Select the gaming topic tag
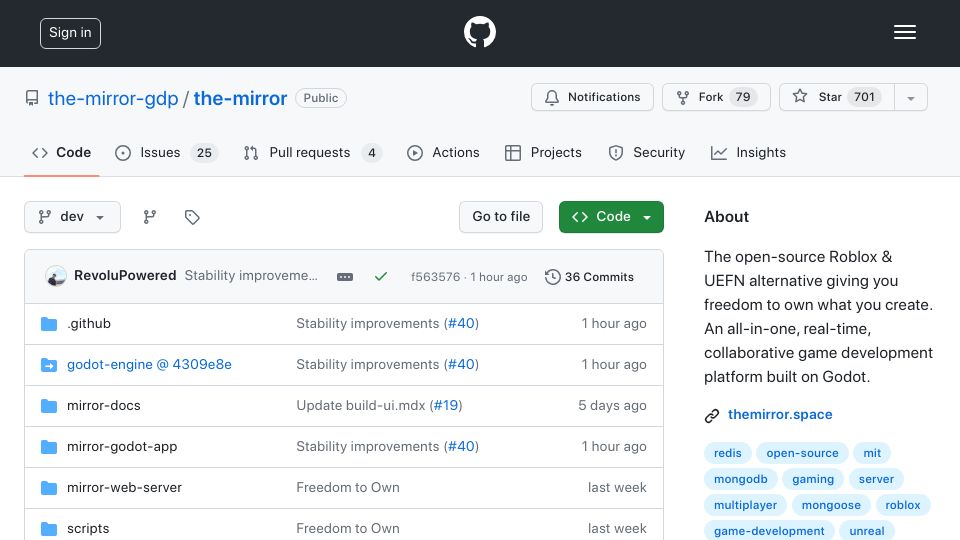 (x=812, y=479)
